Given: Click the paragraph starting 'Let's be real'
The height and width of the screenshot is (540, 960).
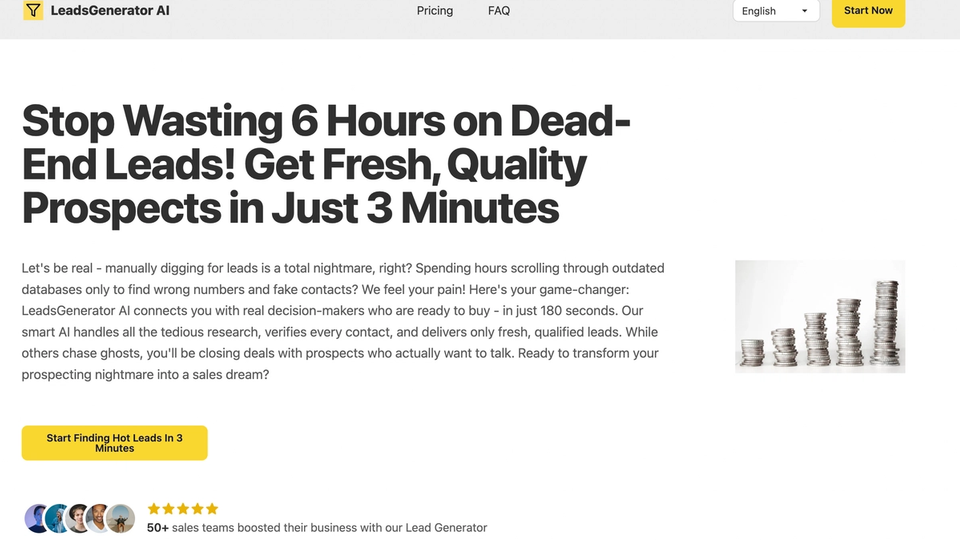Looking at the screenshot, I should pyautogui.click(x=343, y=321).
